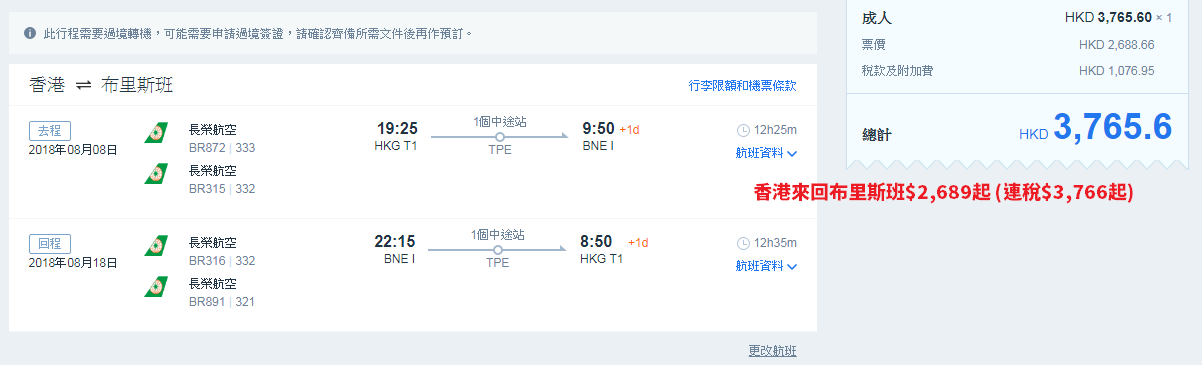Click the info icon in the transit notice
The width and height of the screenshot is (1202, 365).
pos(30,33)
